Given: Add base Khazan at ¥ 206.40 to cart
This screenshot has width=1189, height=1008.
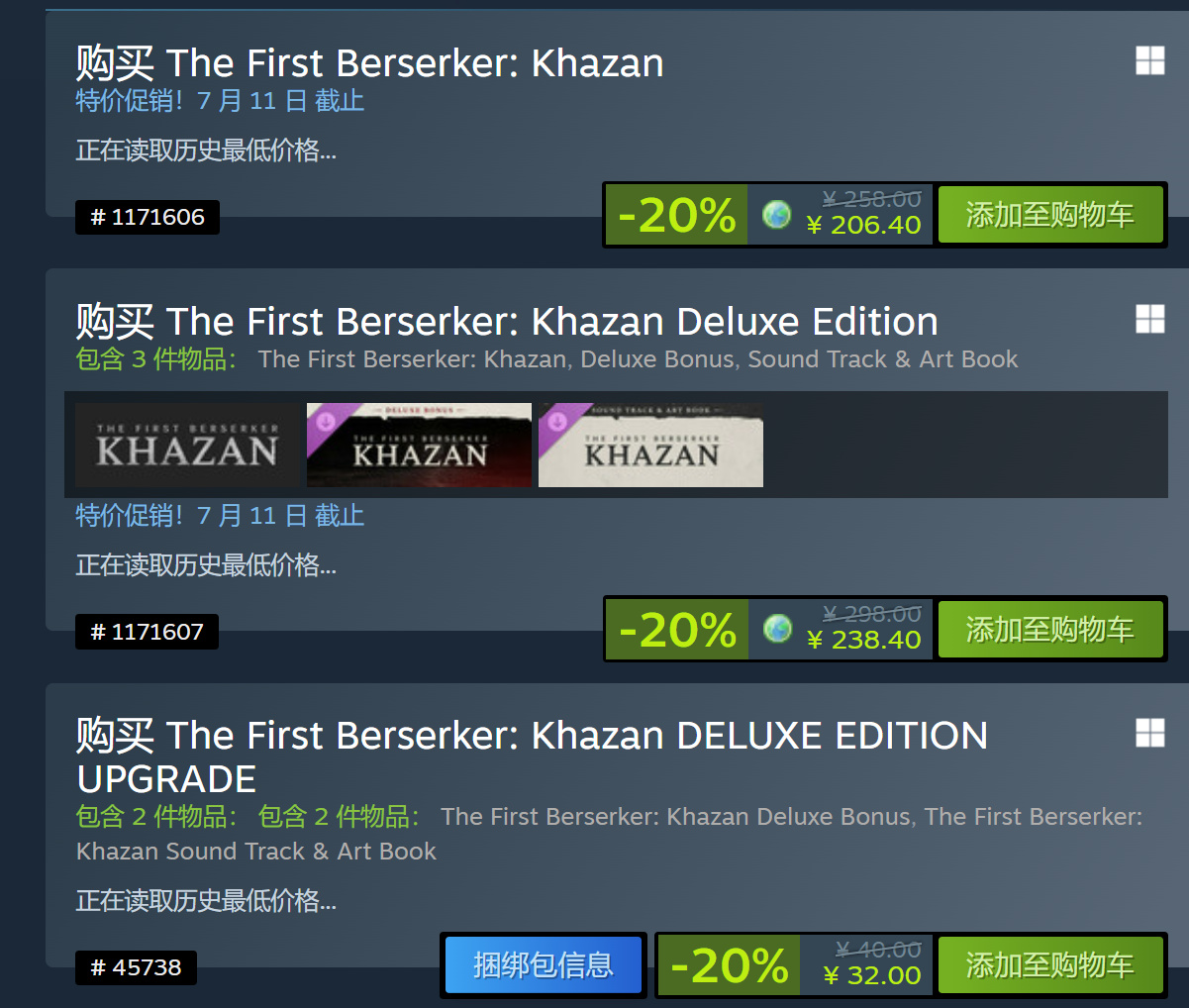Looking at the screenshot, I should coord(1049,215).
